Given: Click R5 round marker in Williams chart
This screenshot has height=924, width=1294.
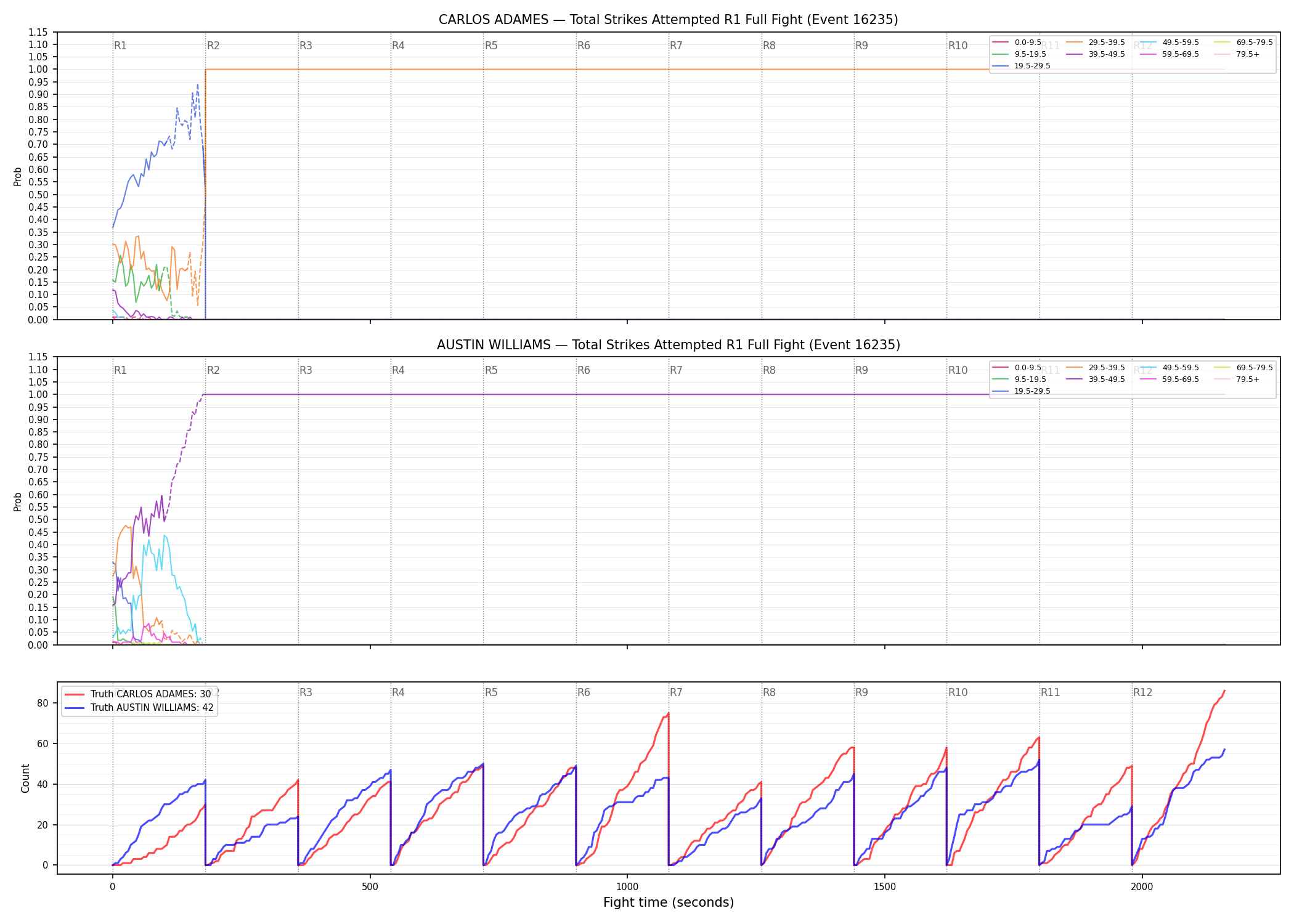Looking at the screenshot, I should 491,370.
